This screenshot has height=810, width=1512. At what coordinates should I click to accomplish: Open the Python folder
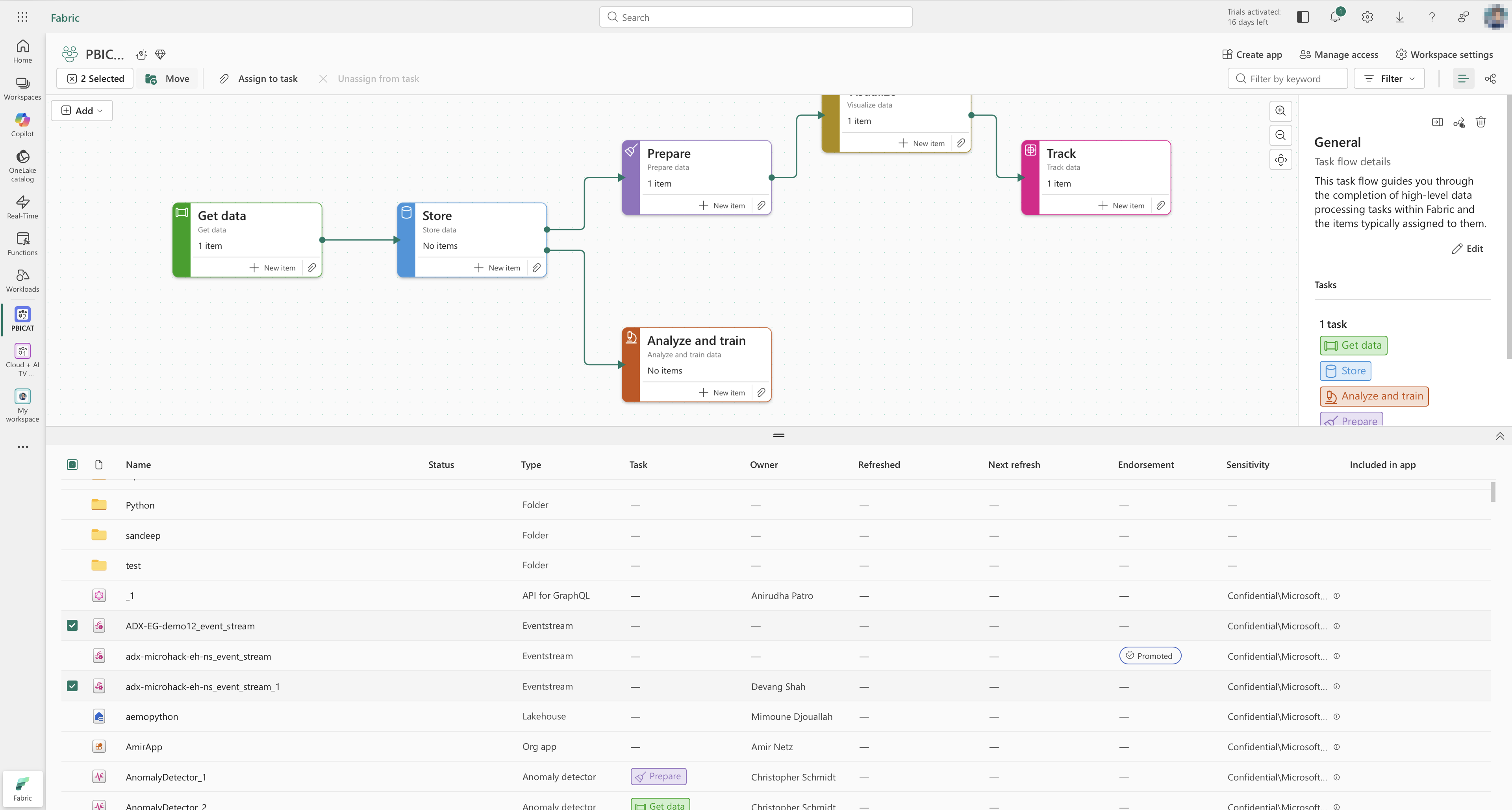pyautogui.click(x=140, y=505)
